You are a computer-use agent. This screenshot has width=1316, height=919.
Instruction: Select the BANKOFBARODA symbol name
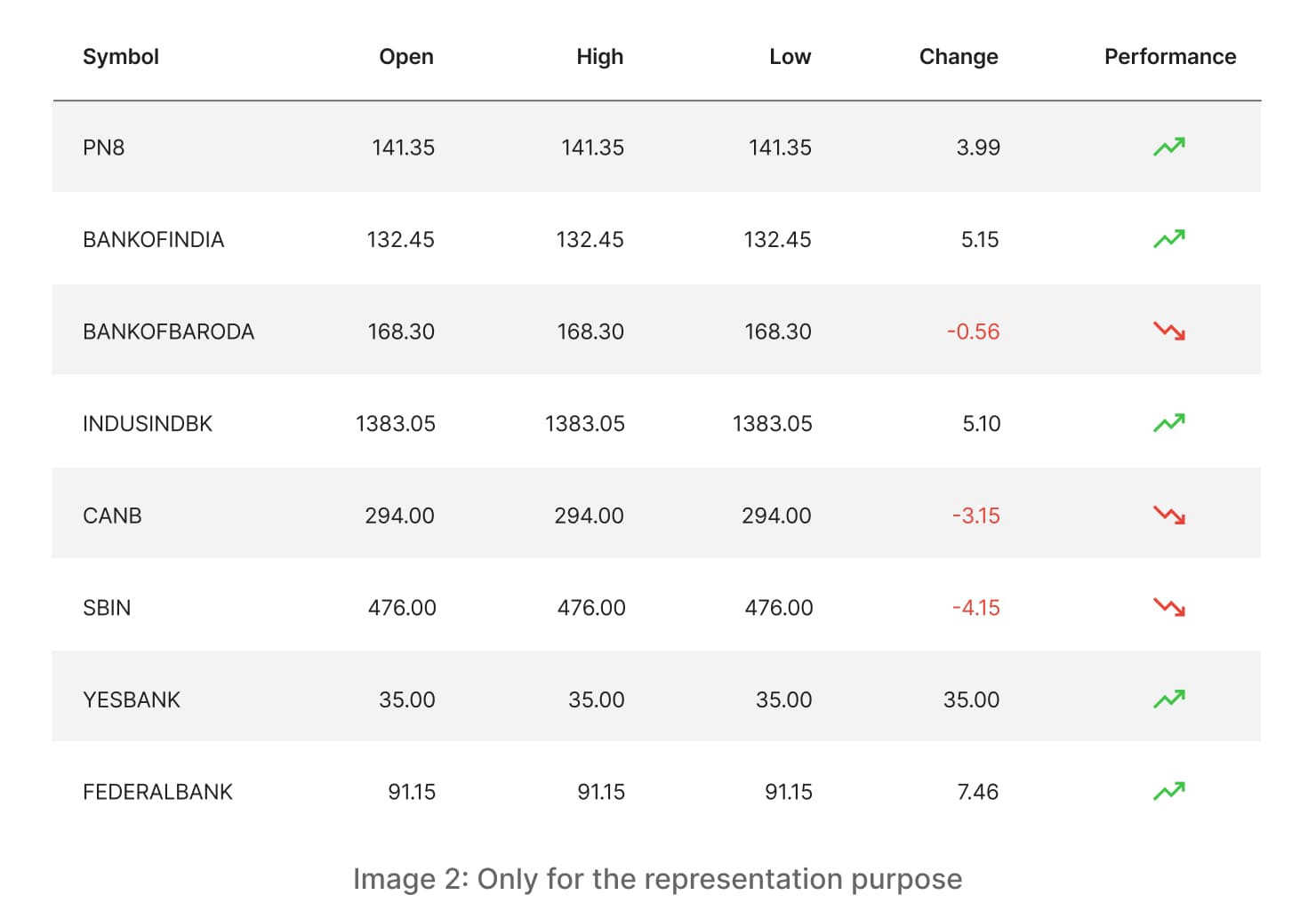tap(168, 332)
